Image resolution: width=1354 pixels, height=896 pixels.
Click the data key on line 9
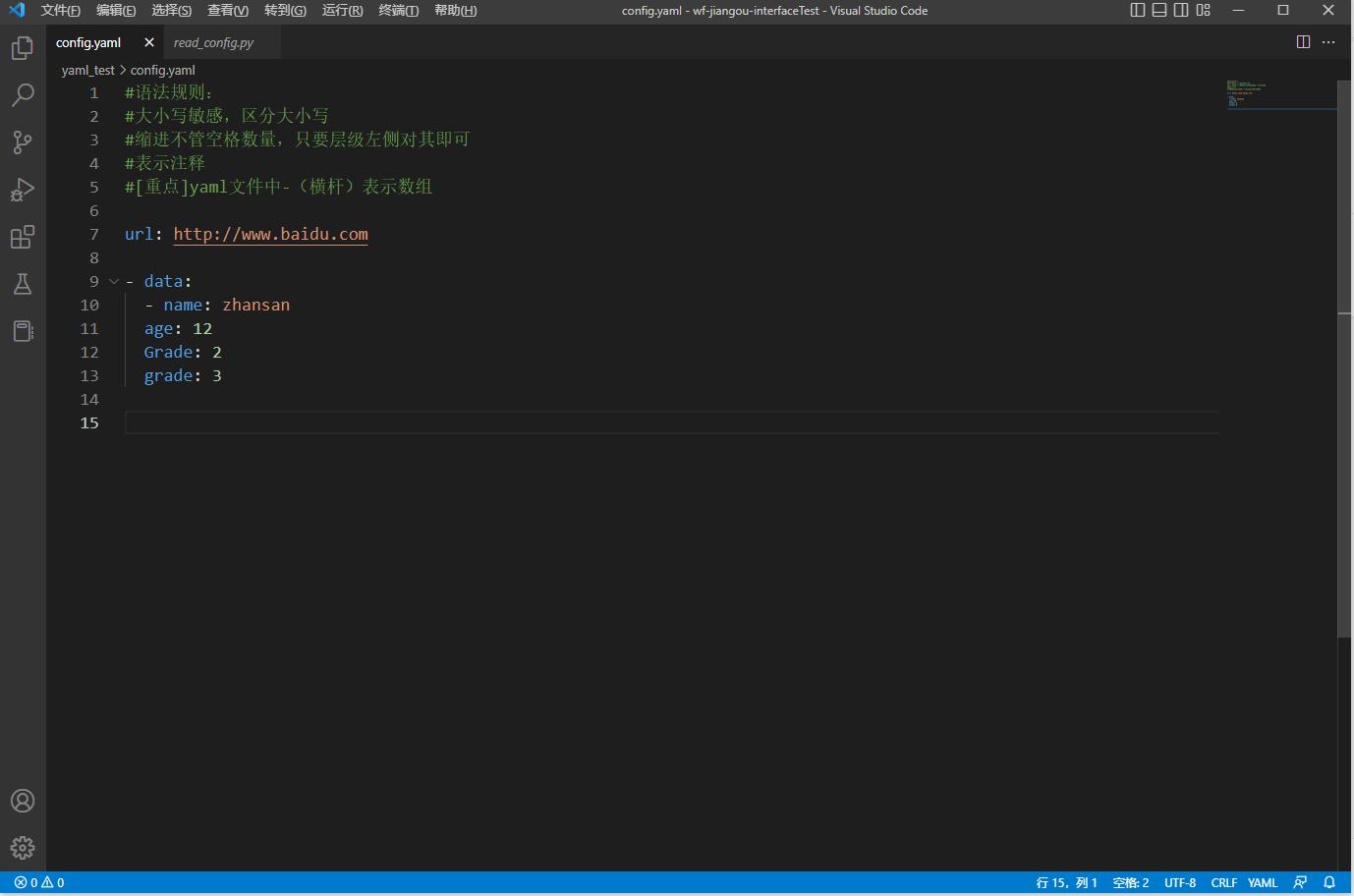[x=163, y=281]
